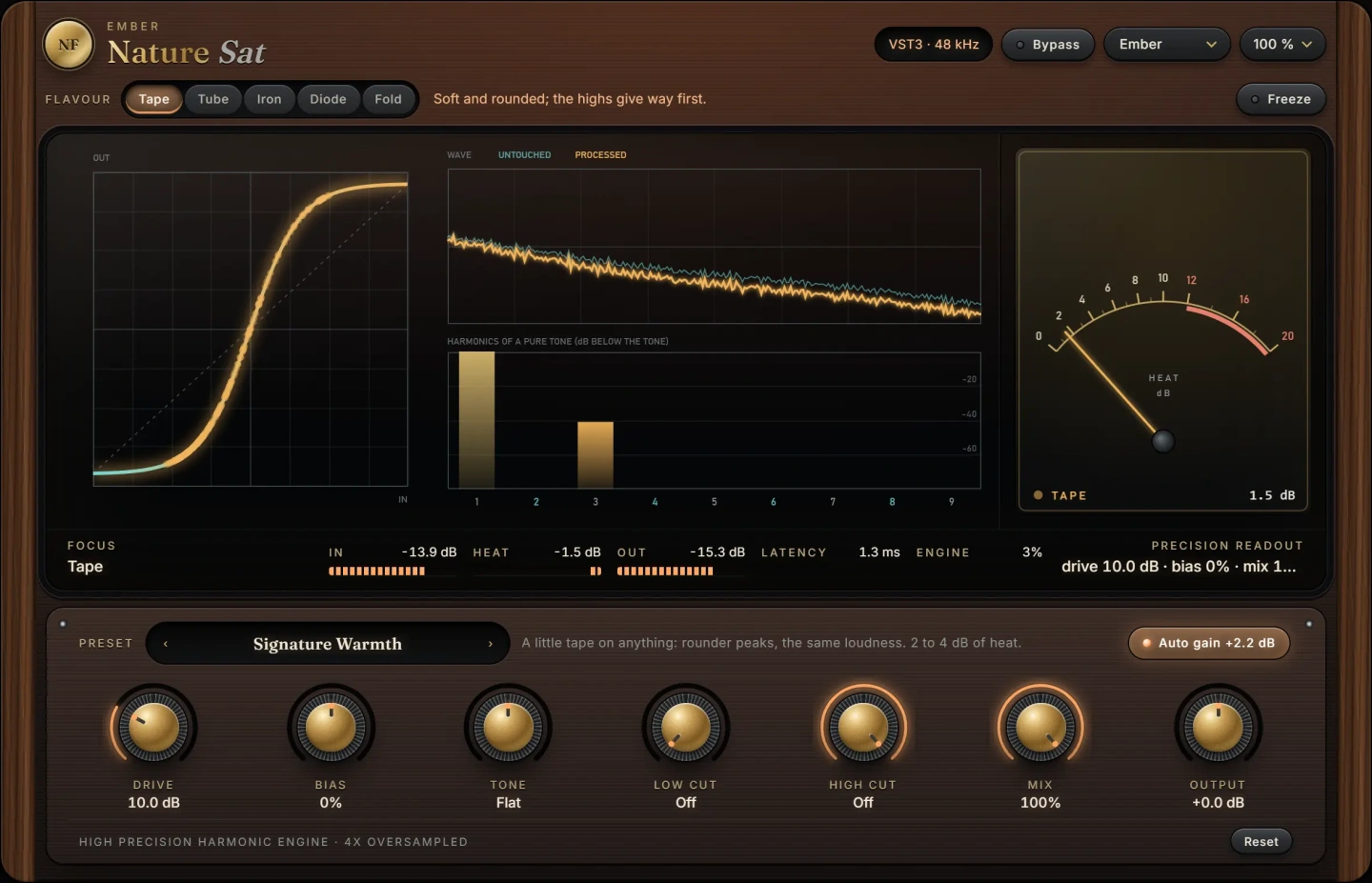
Task: Click the Output value +0.0 dB
Action: tap(1218, 803)
